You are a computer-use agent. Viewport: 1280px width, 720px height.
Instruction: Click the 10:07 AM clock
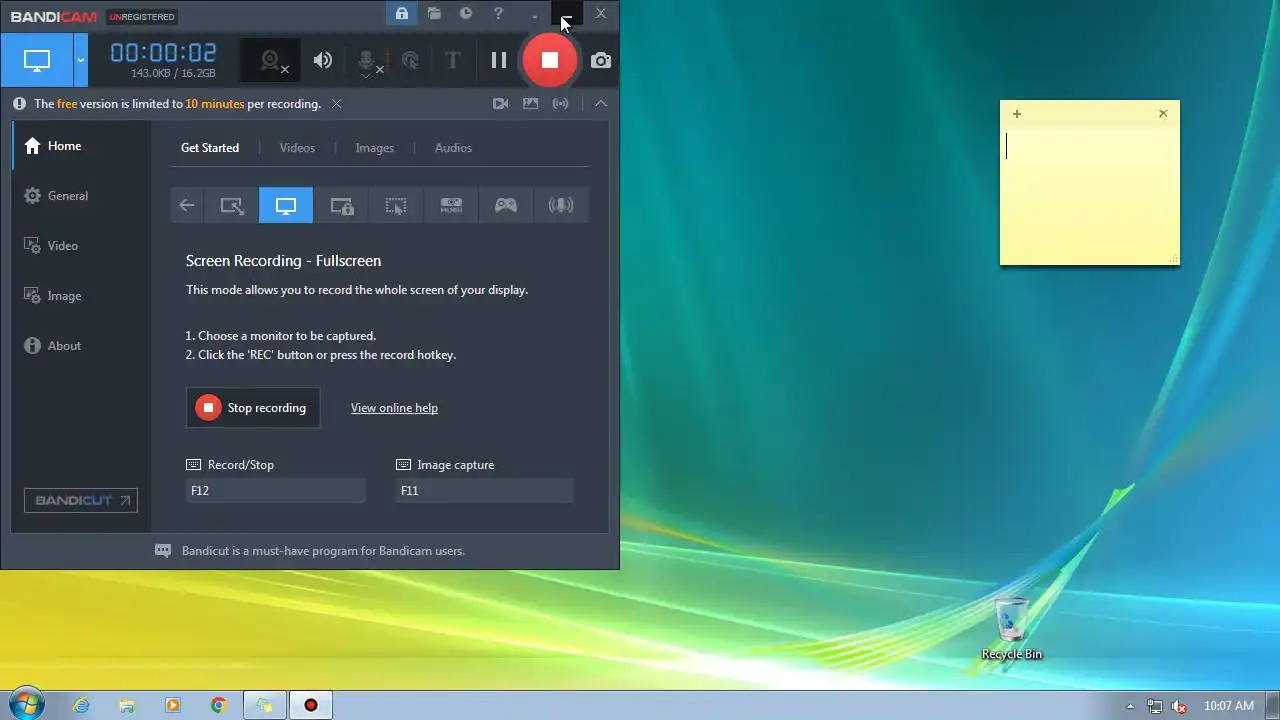[x=1229, y=706]
